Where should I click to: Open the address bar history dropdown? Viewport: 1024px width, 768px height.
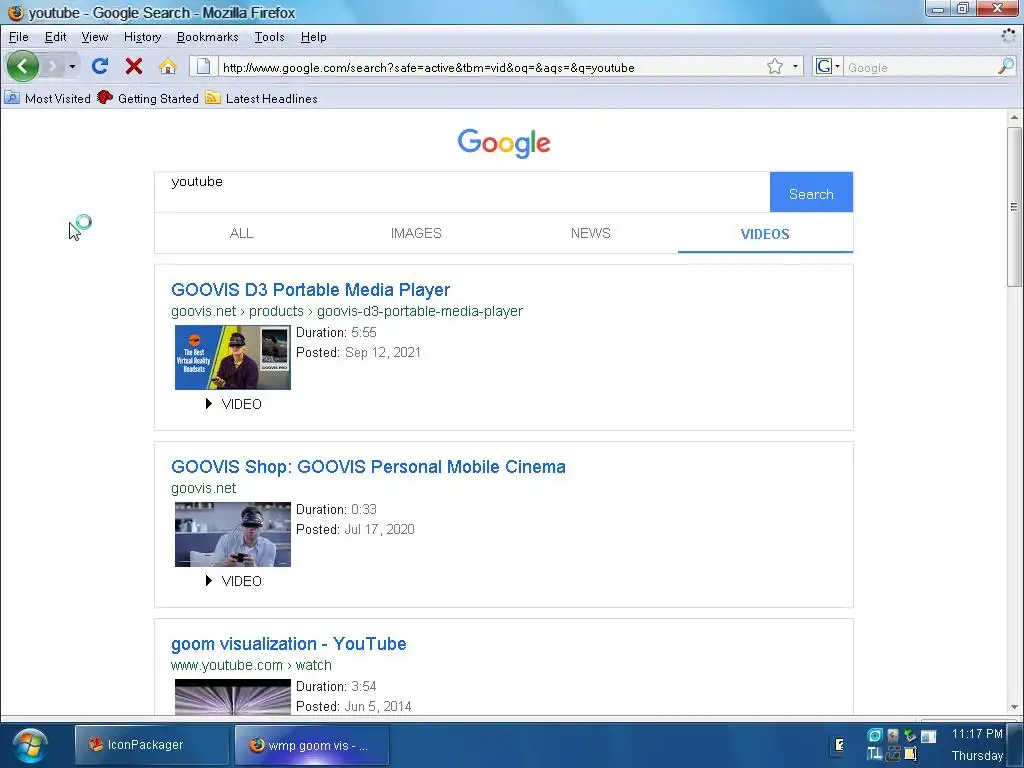795,67
